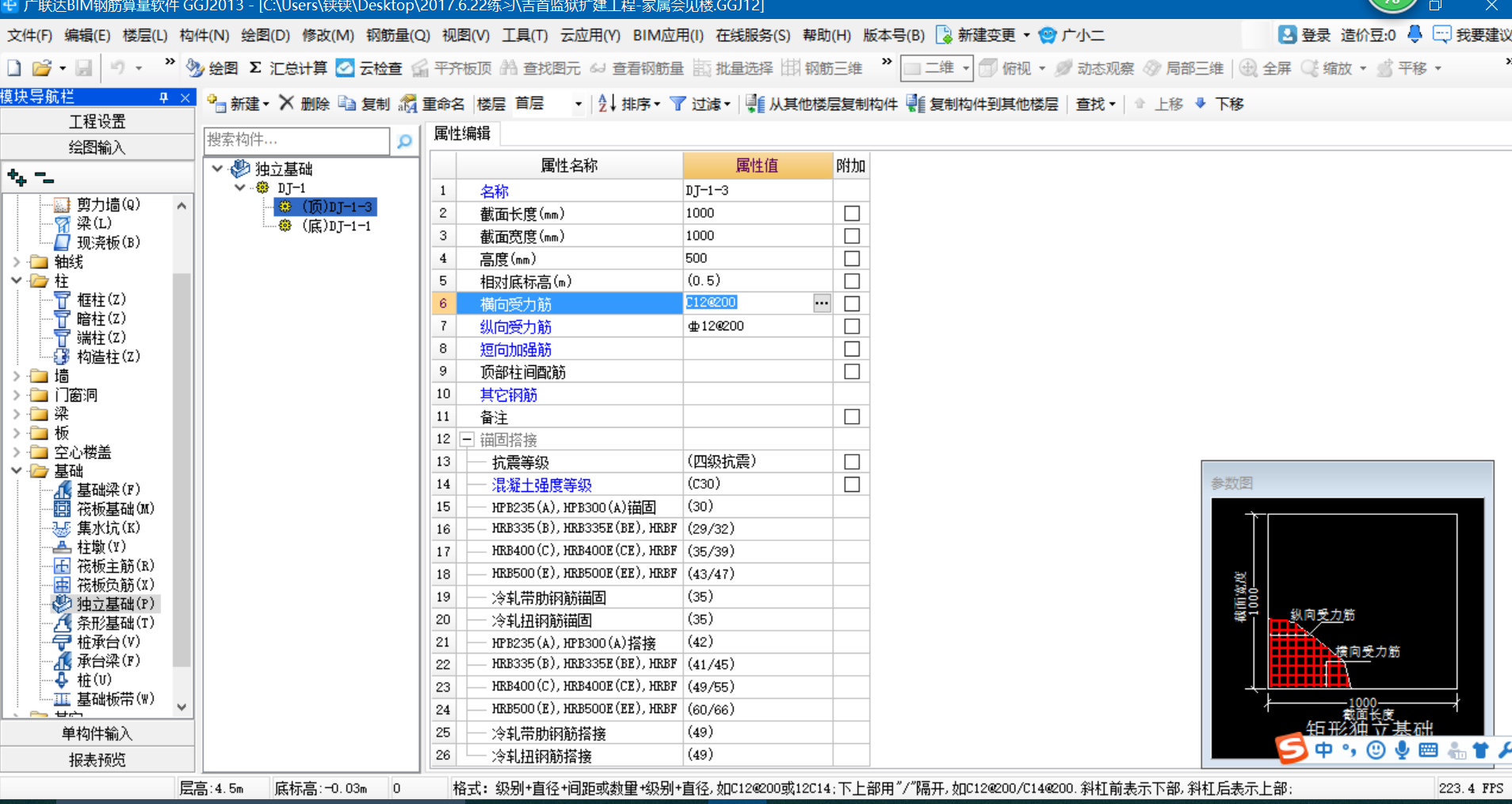The width and height of the screenshot is (1512, 804).
Task: Click the 报表预览 panel button
Action: coord(97,760)
